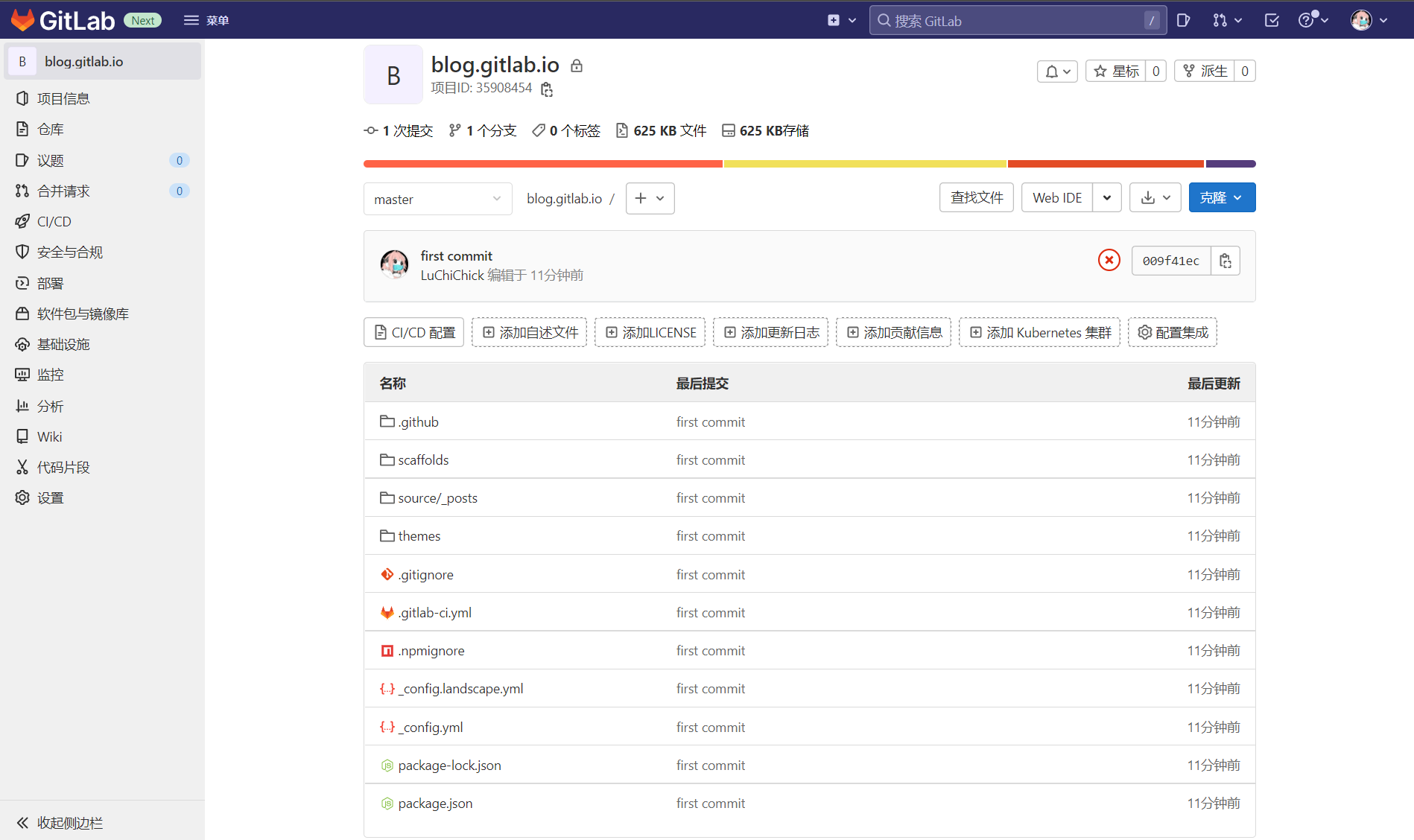This screenshot has width=1414, height=840.
Task: Click the purple segment of language bar
Action: click(1231, 164)
